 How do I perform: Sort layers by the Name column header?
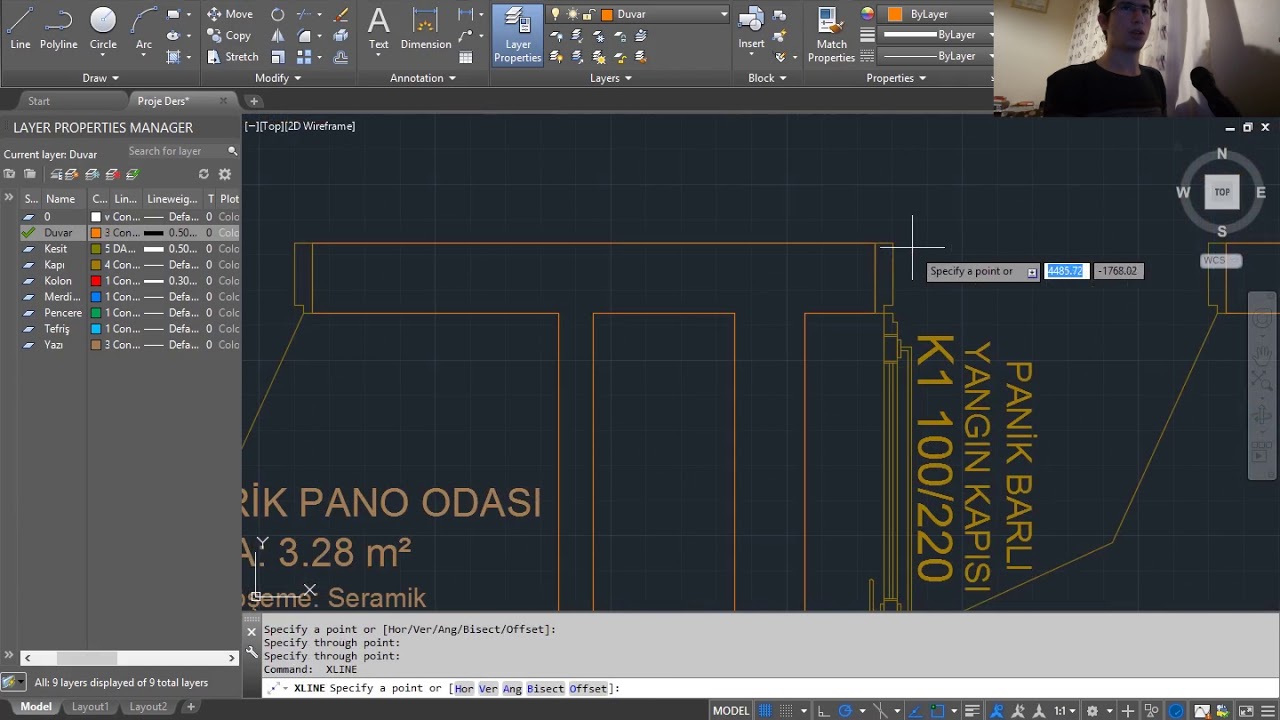coord(60,199)
